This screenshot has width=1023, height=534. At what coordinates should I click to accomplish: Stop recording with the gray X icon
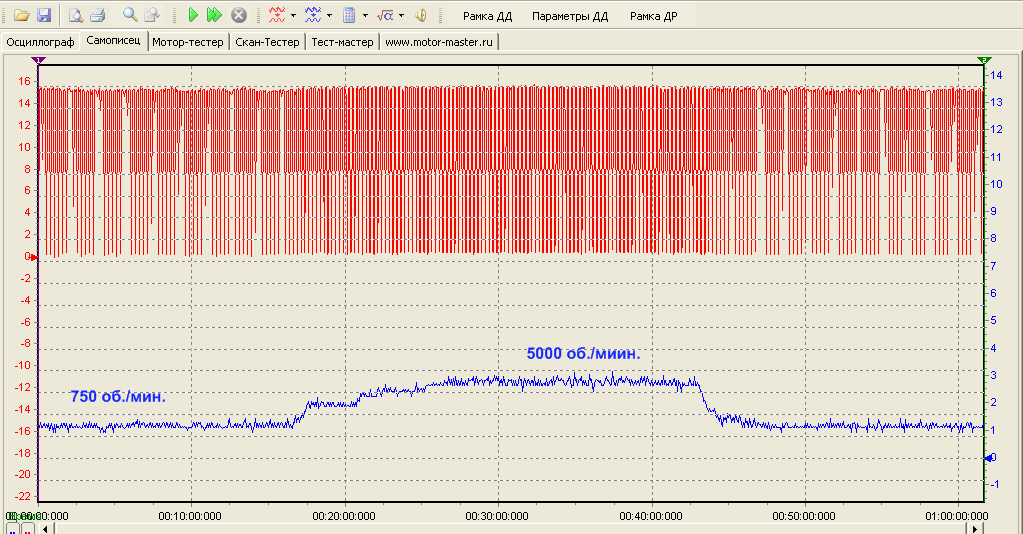pos(239,15)
